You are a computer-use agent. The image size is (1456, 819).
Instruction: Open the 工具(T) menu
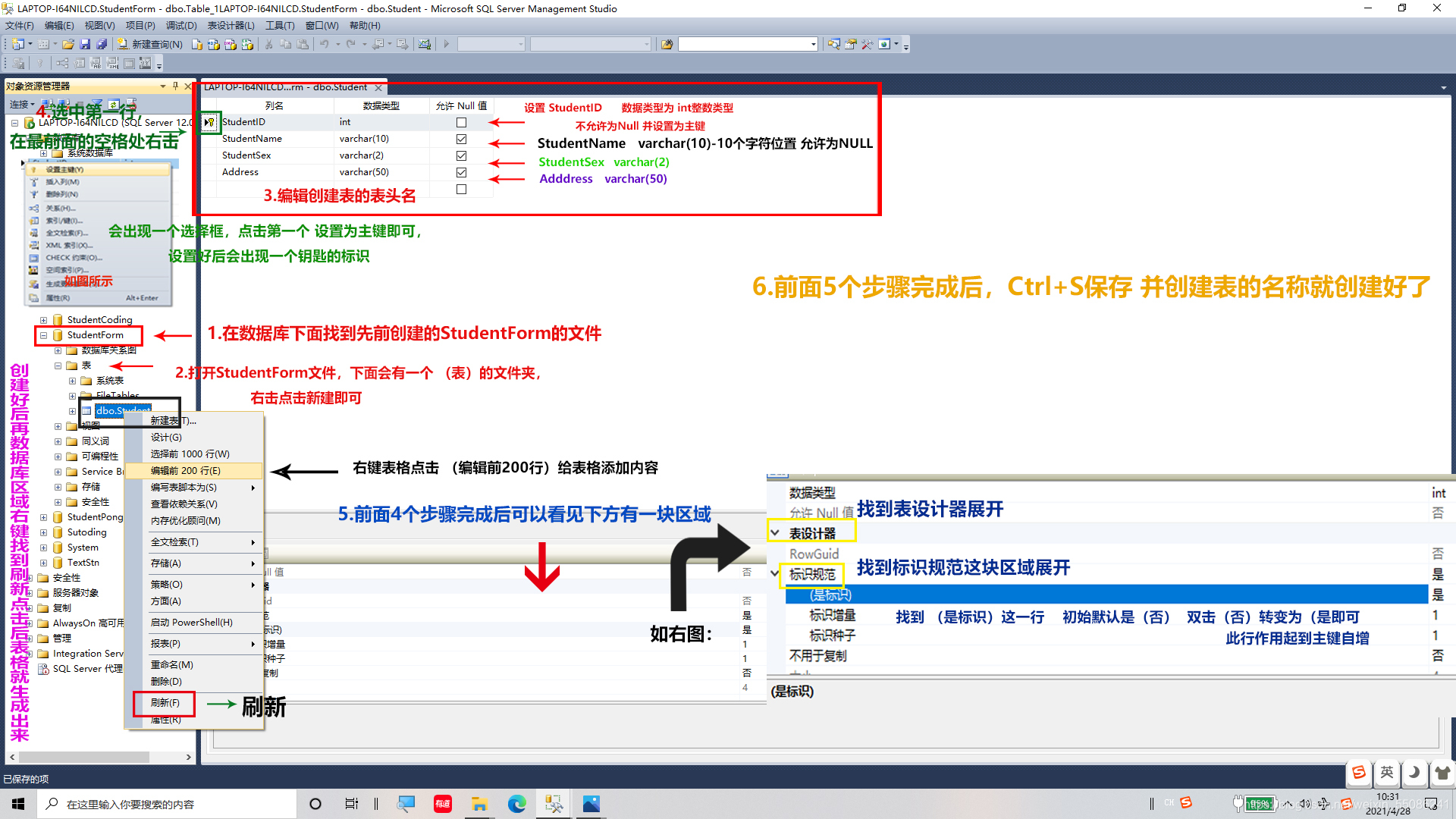279,25
